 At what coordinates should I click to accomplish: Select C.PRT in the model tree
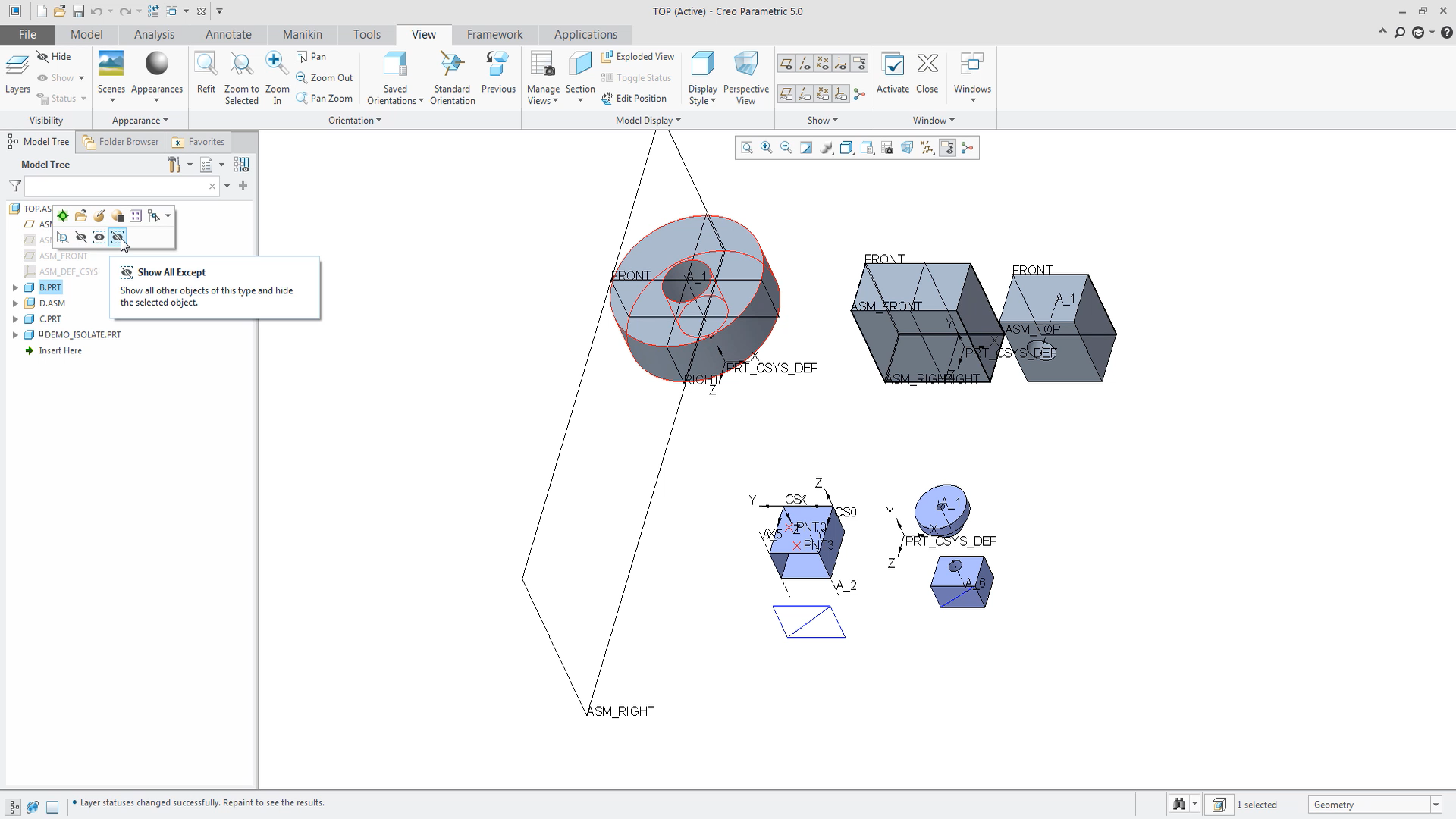pyautogui.click(x=50, y=319)
